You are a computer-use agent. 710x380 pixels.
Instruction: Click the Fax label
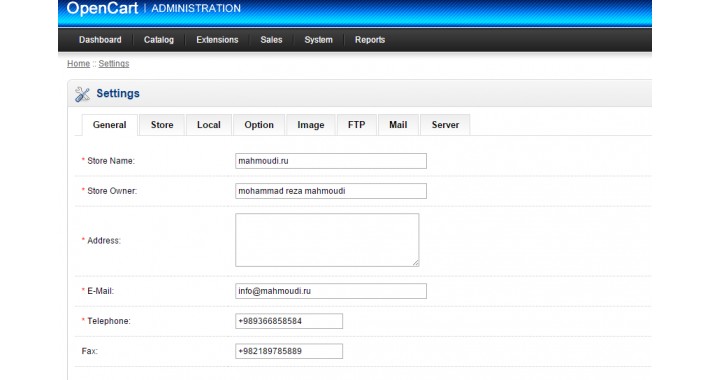90,351
